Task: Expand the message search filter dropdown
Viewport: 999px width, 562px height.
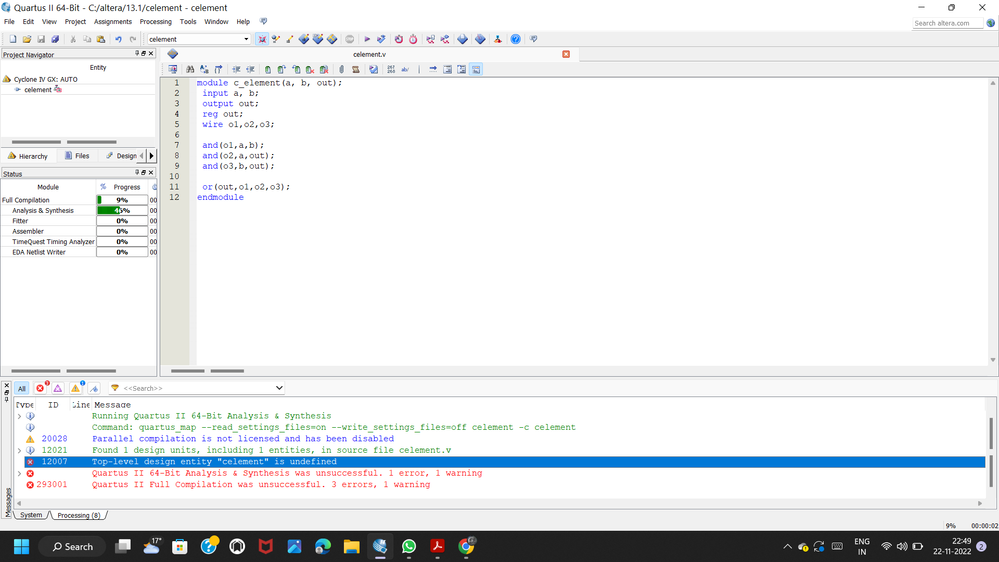Action: (x=279, y=388)
